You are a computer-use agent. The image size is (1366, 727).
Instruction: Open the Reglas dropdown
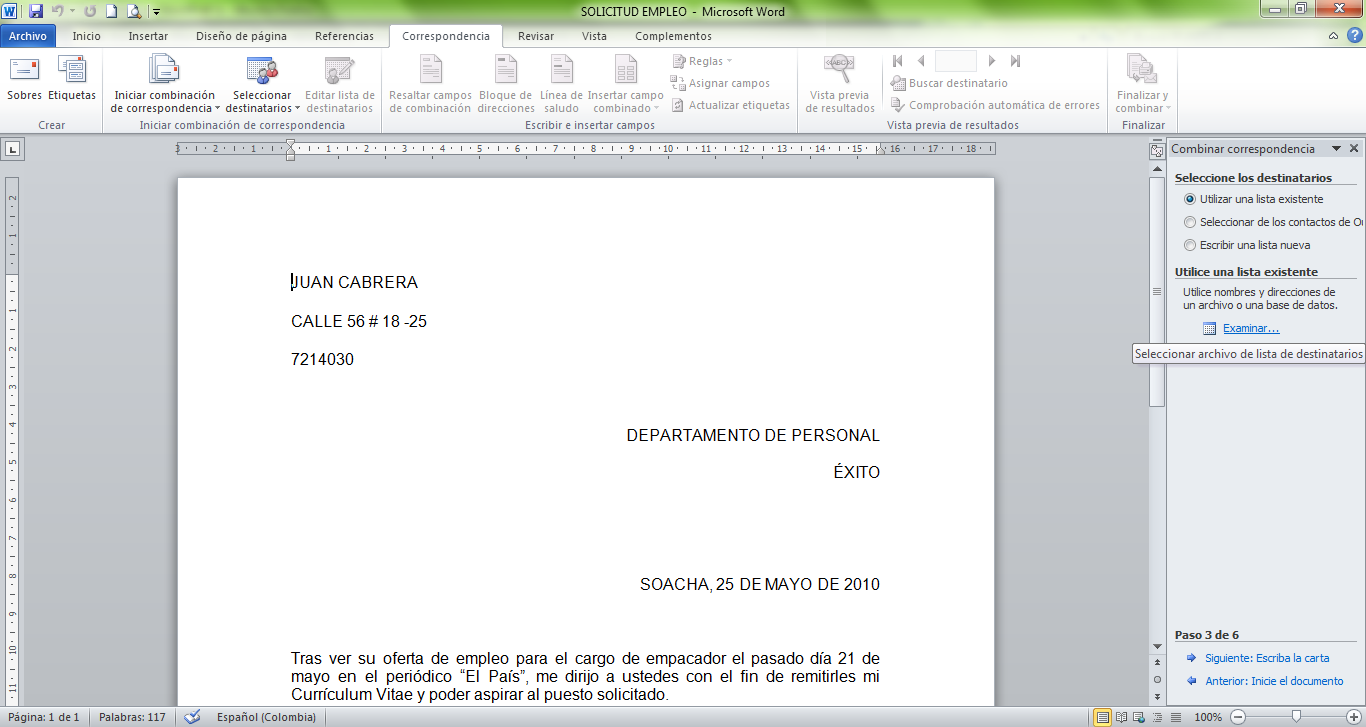pyautogui.click(x=703, y=61)
